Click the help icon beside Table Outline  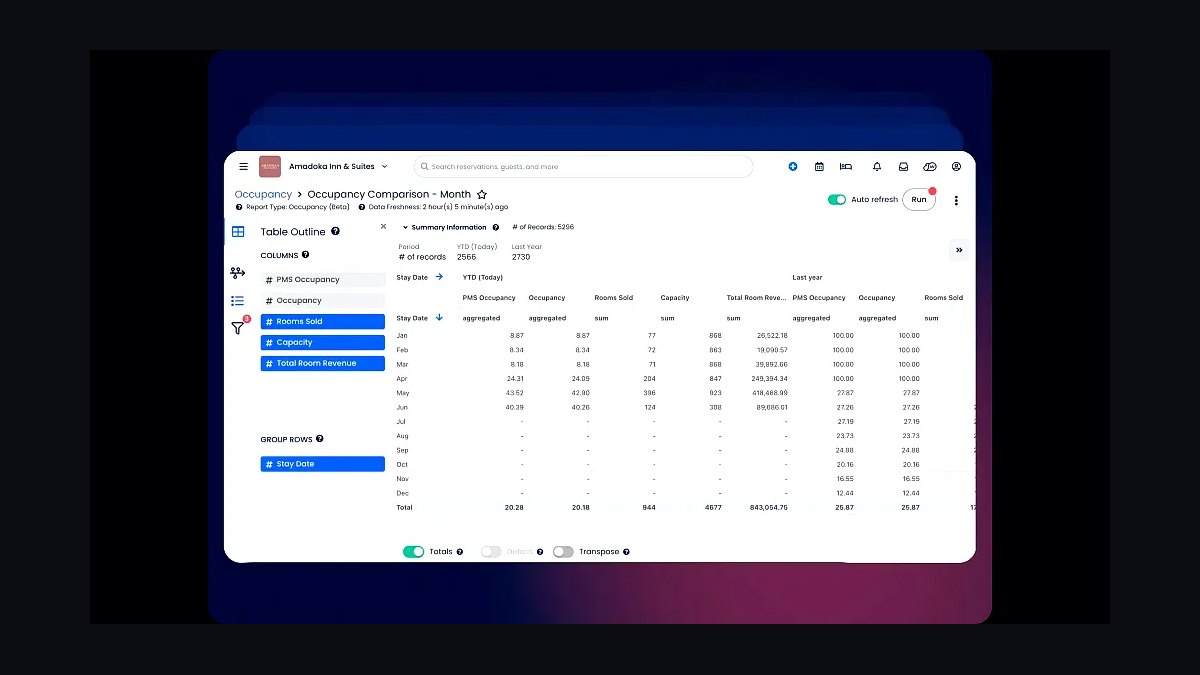335,231
